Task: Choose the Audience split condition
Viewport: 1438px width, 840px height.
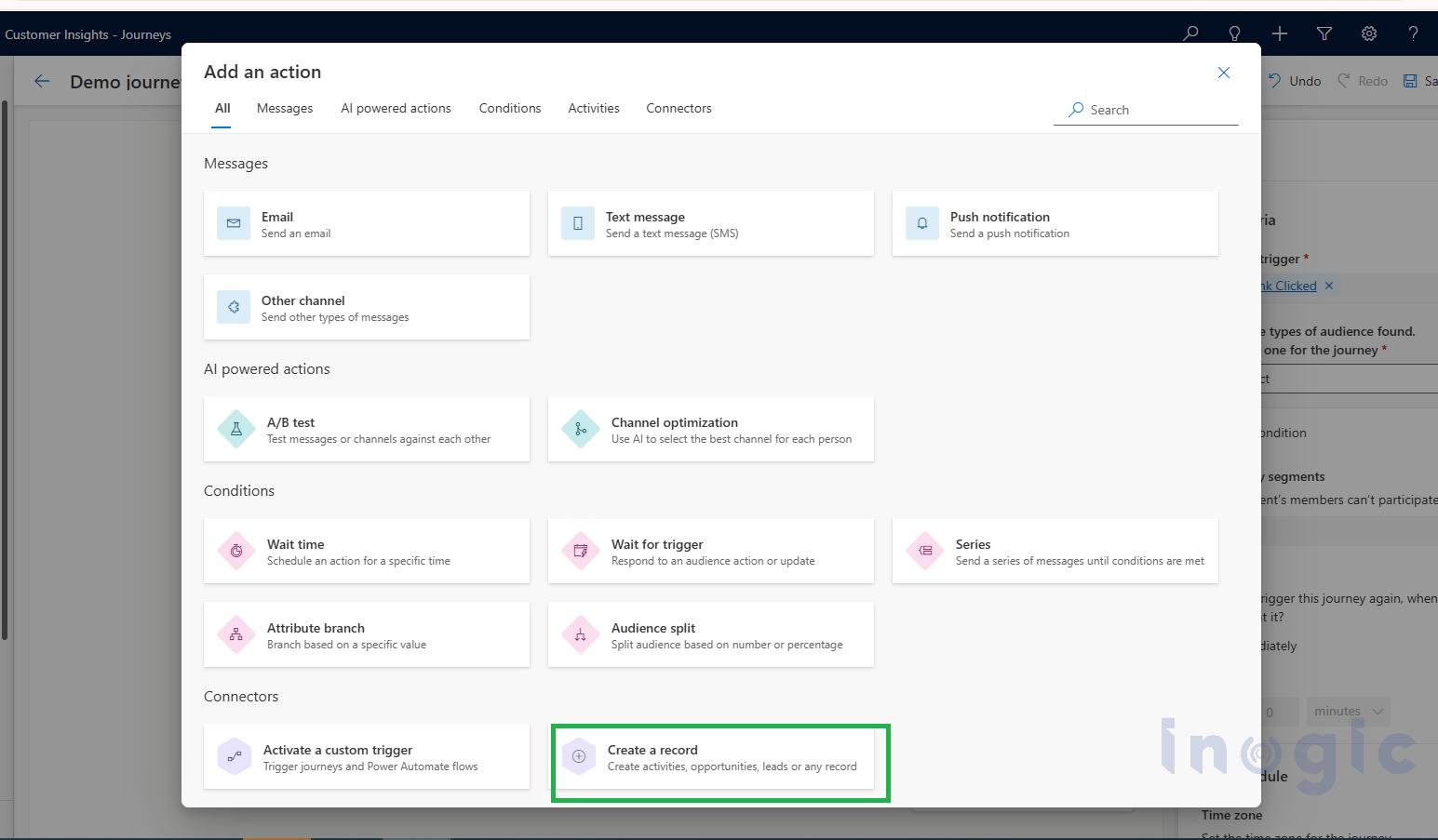Action: coord(711,634)
